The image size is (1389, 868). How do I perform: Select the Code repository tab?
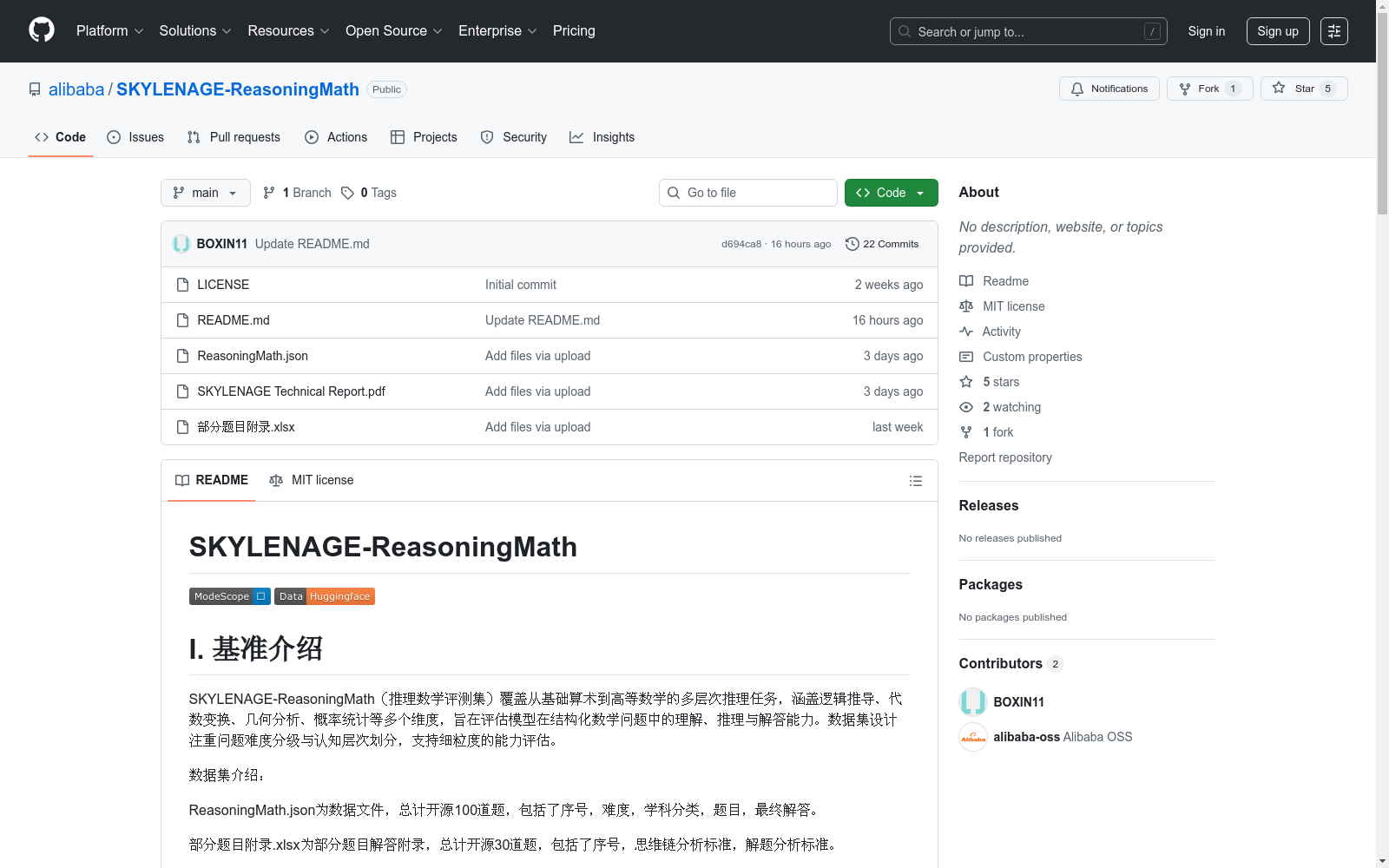tap(61, 137)
